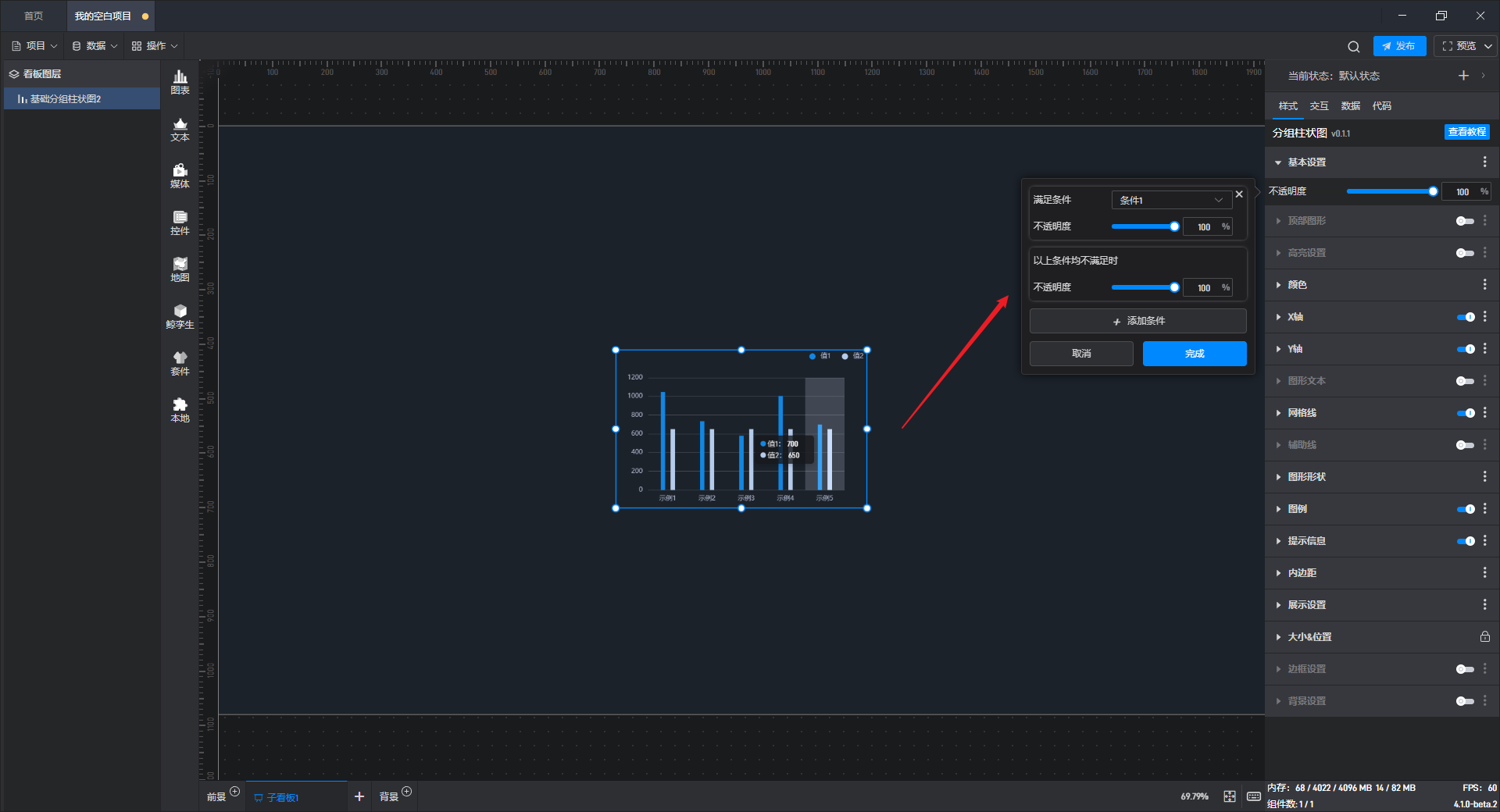Open the 套件 kit component panel
This screenshot has height=812, width=1500.
[180, 363]
